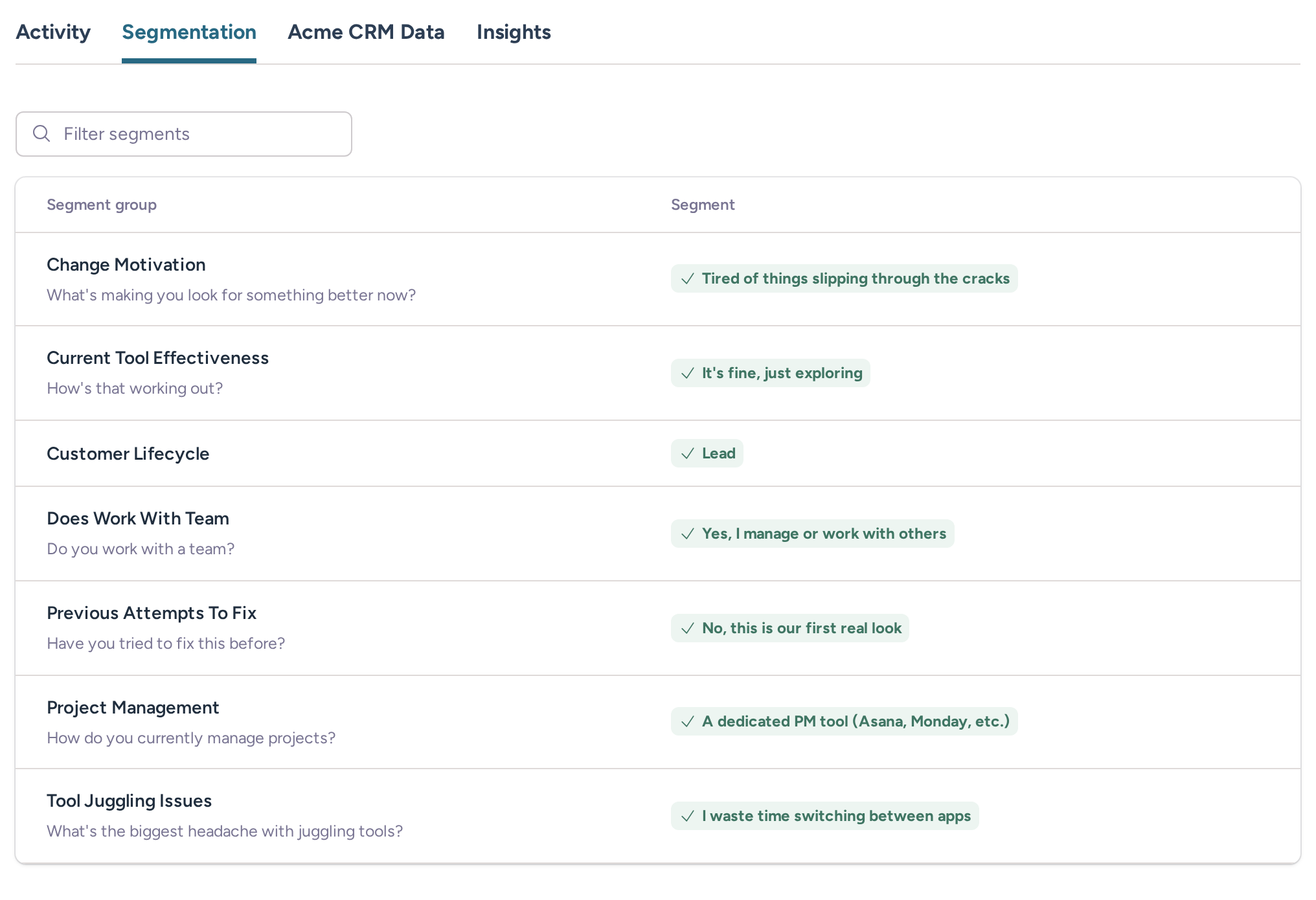Click the checkmark beside 'Yes, I manage'
This screenshot has height=900, width=1316.
click(688, 534)
